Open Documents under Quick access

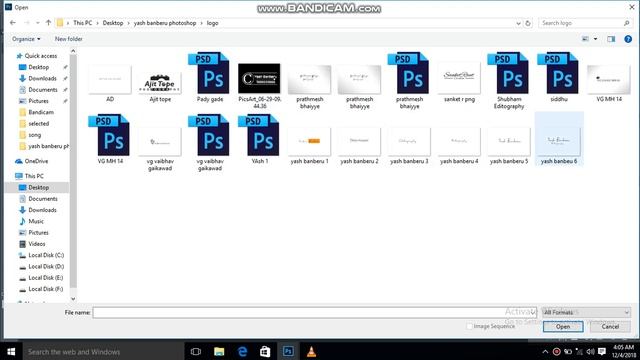(x=42, y=90)
